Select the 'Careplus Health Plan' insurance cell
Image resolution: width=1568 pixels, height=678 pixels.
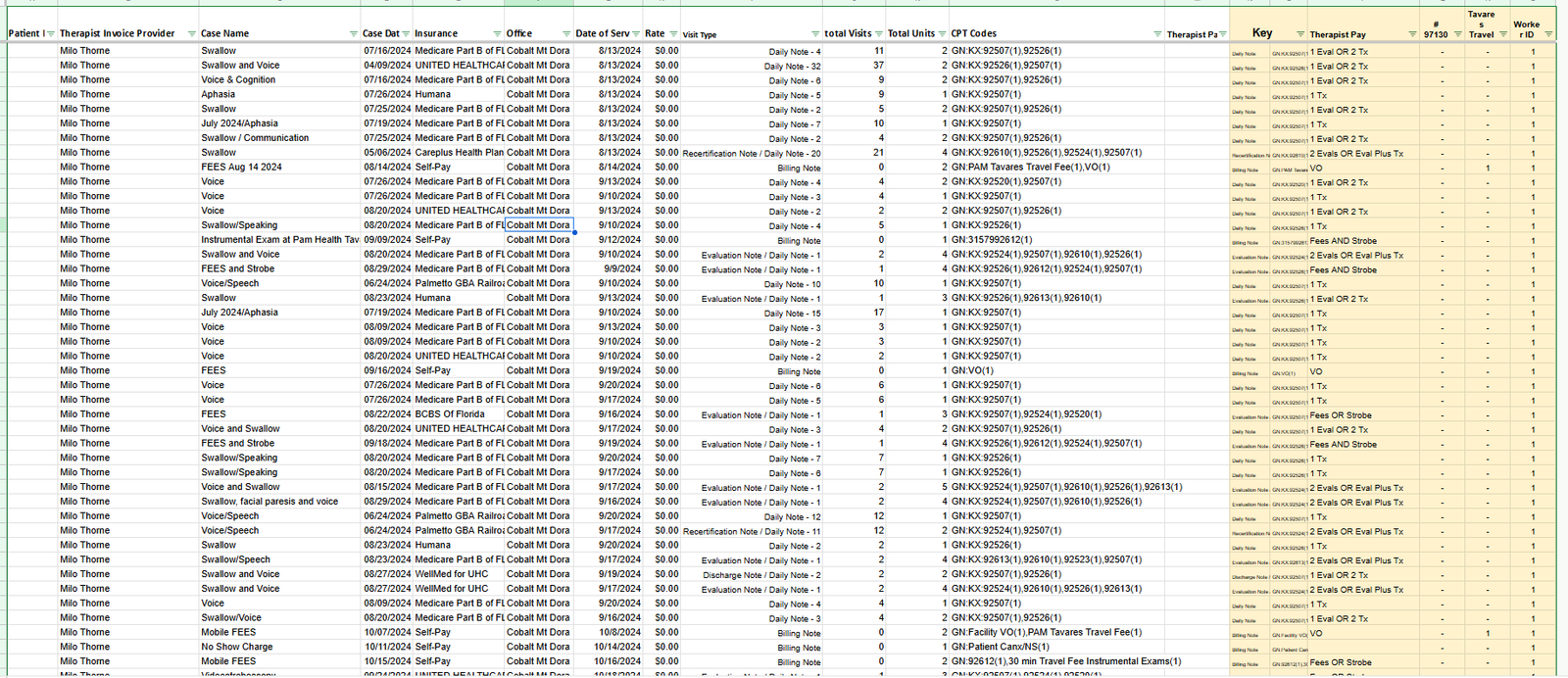459,153
